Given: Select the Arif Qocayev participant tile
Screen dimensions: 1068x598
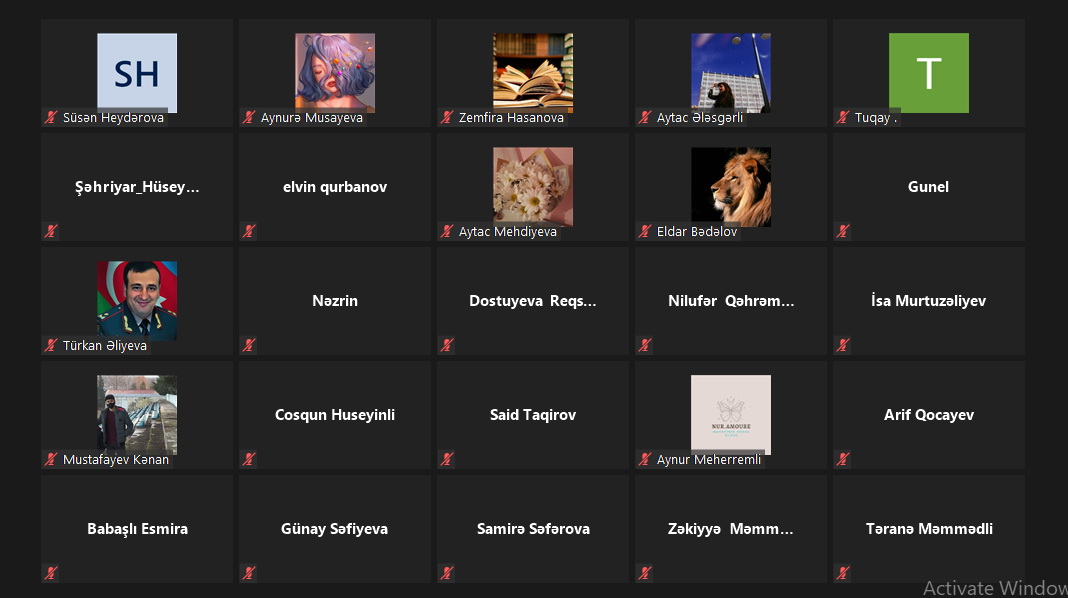Looking at the screenshot, I should [x=929, y=415].
